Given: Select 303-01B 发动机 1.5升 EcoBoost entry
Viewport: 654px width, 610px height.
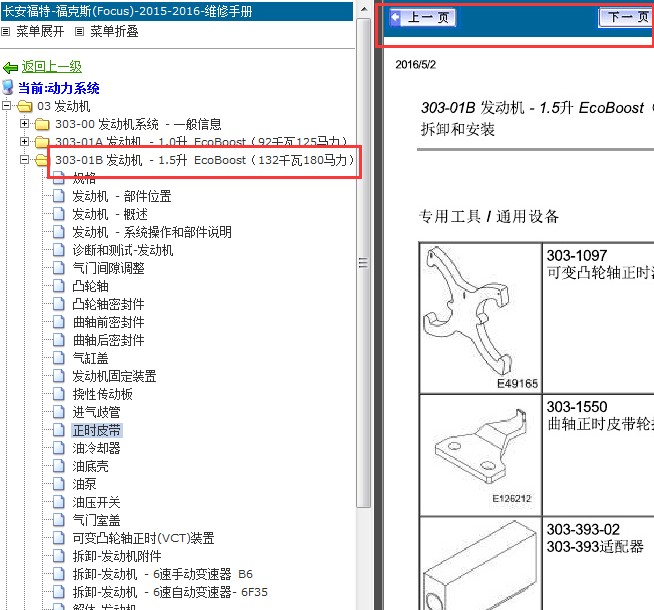Looking at the screenshot, I should coord(205,160).
